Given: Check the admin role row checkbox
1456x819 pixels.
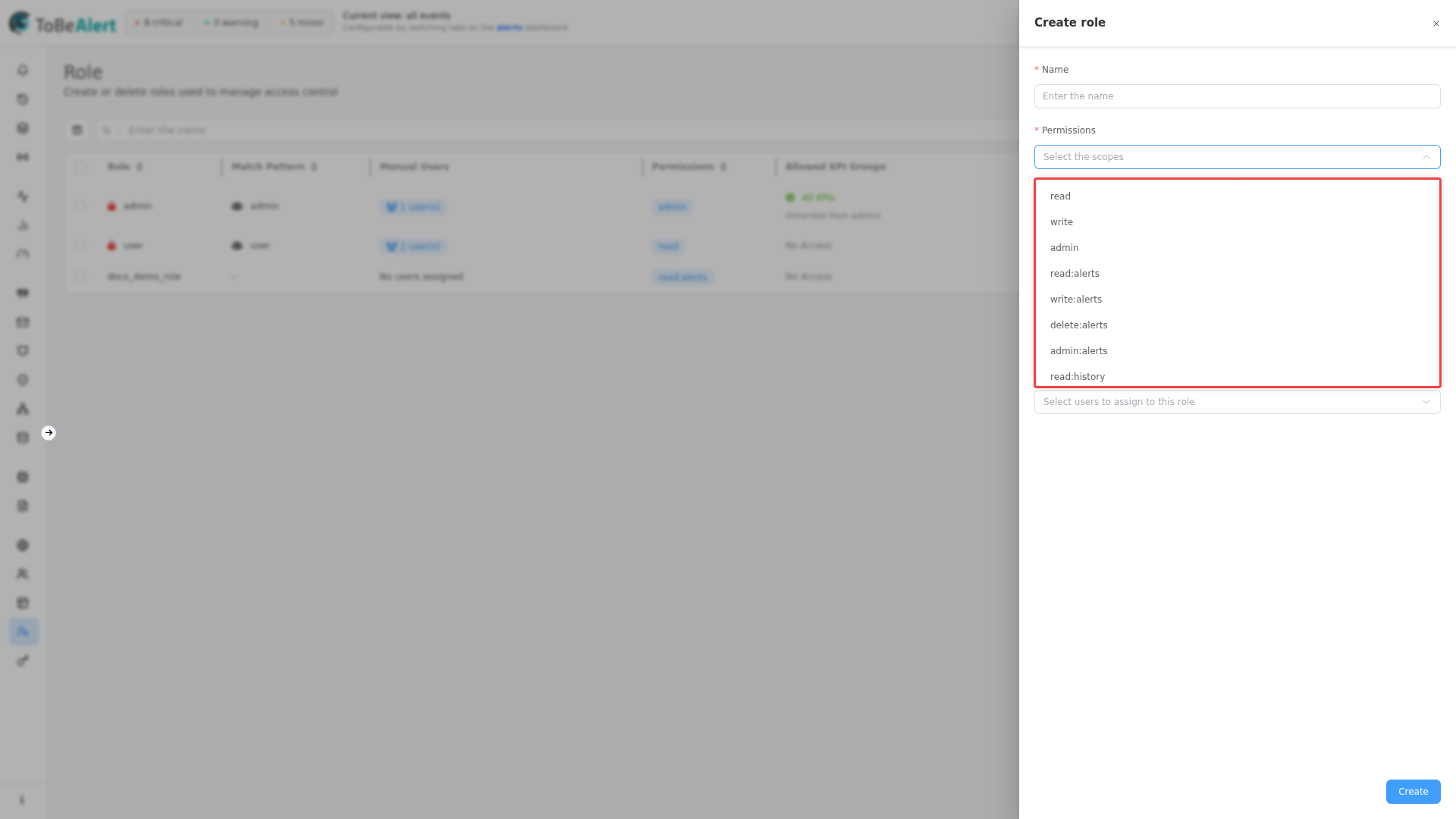Looking at the screenshot, I should click(x=80, y=206).
